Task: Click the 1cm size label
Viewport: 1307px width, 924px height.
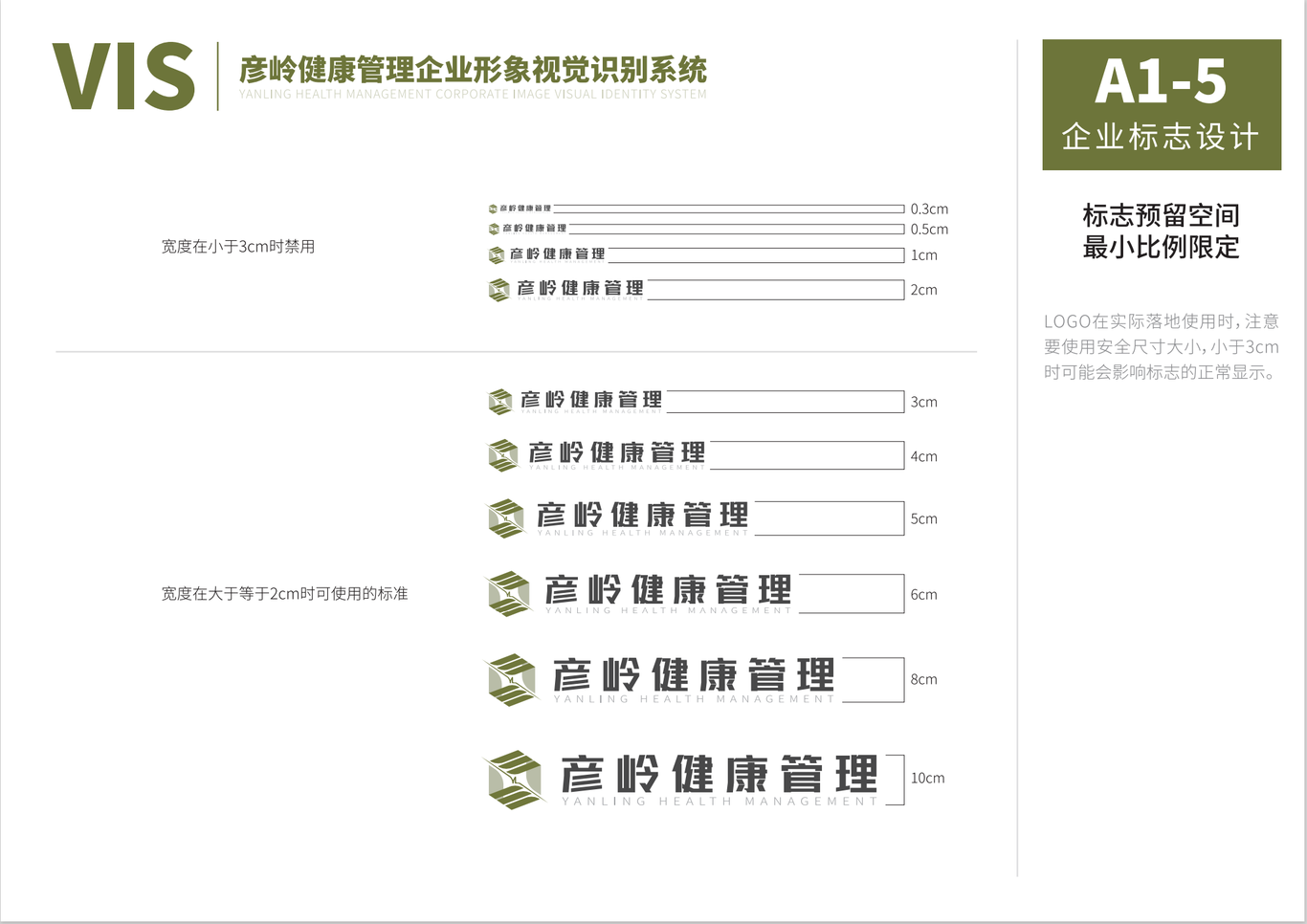Action: [x=923, y=255]
